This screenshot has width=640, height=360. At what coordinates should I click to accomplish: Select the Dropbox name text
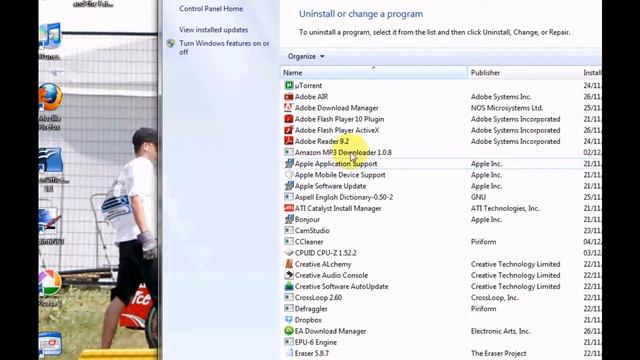(308, 320)
